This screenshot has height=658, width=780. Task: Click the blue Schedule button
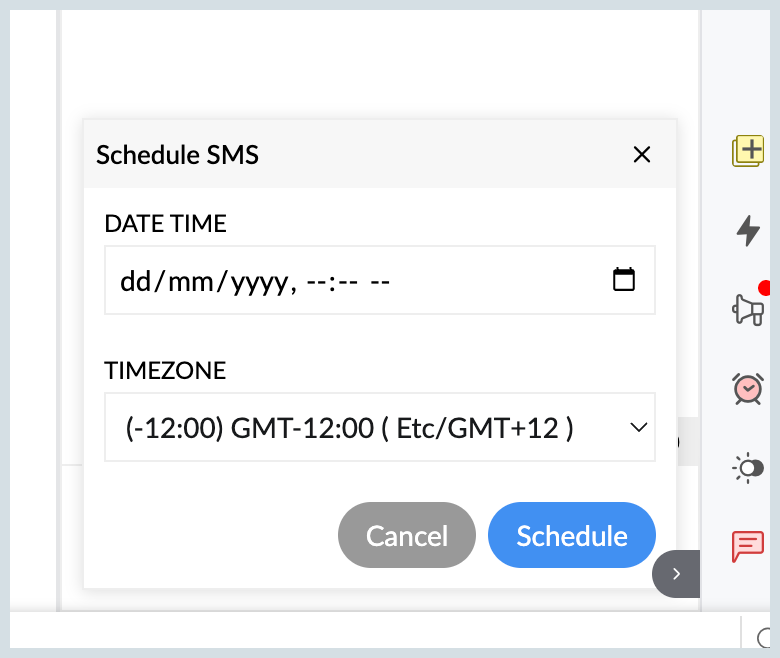[572, 535]
